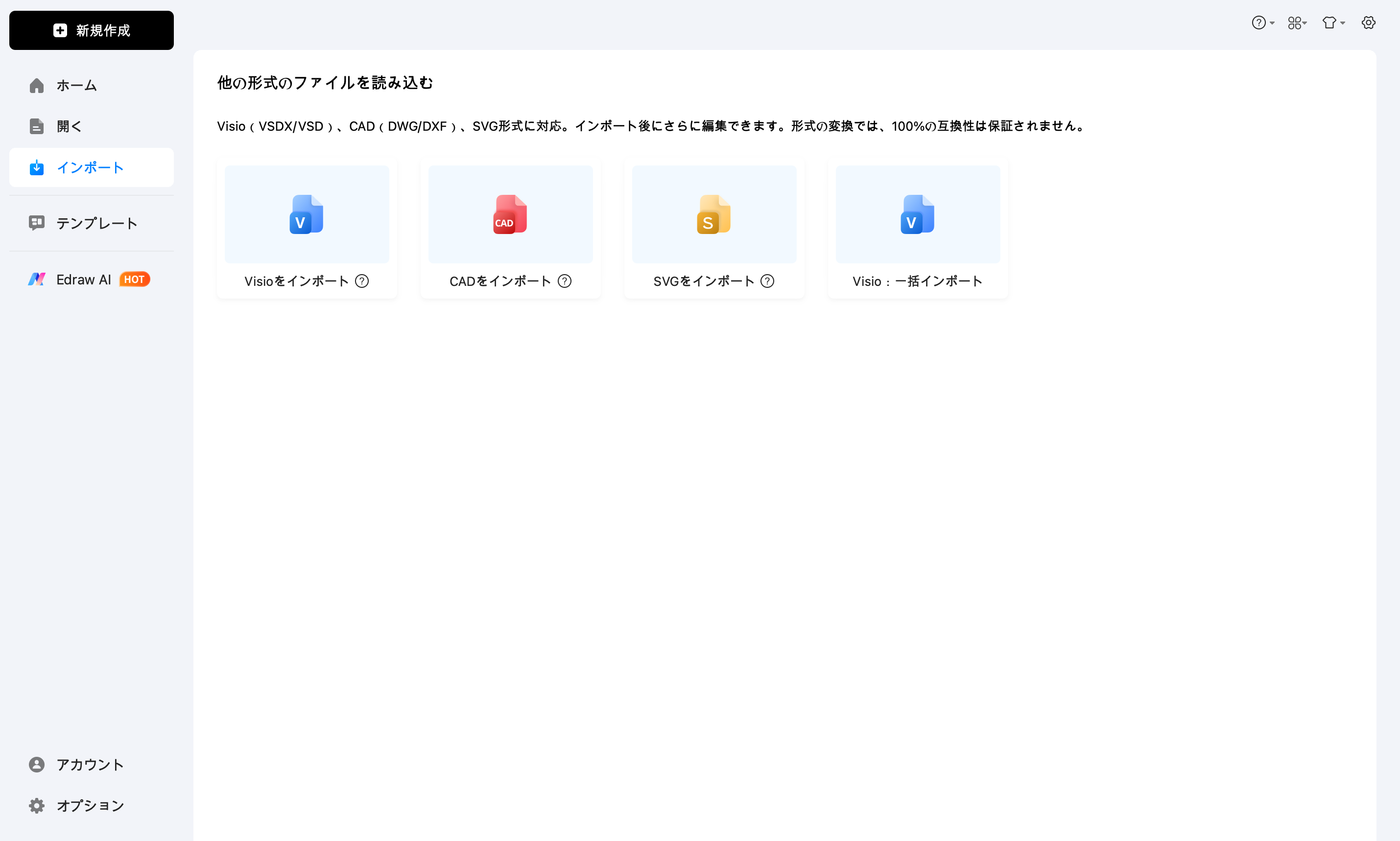Open top-right settings gear icon
This screenshot has width=1400, height=841.
coord(1368,23)
